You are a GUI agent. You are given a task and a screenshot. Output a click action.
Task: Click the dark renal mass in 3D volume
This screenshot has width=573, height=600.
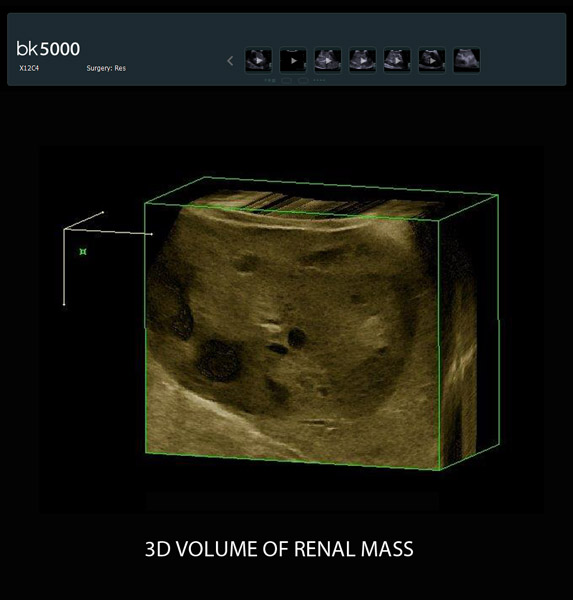[219, 361]
